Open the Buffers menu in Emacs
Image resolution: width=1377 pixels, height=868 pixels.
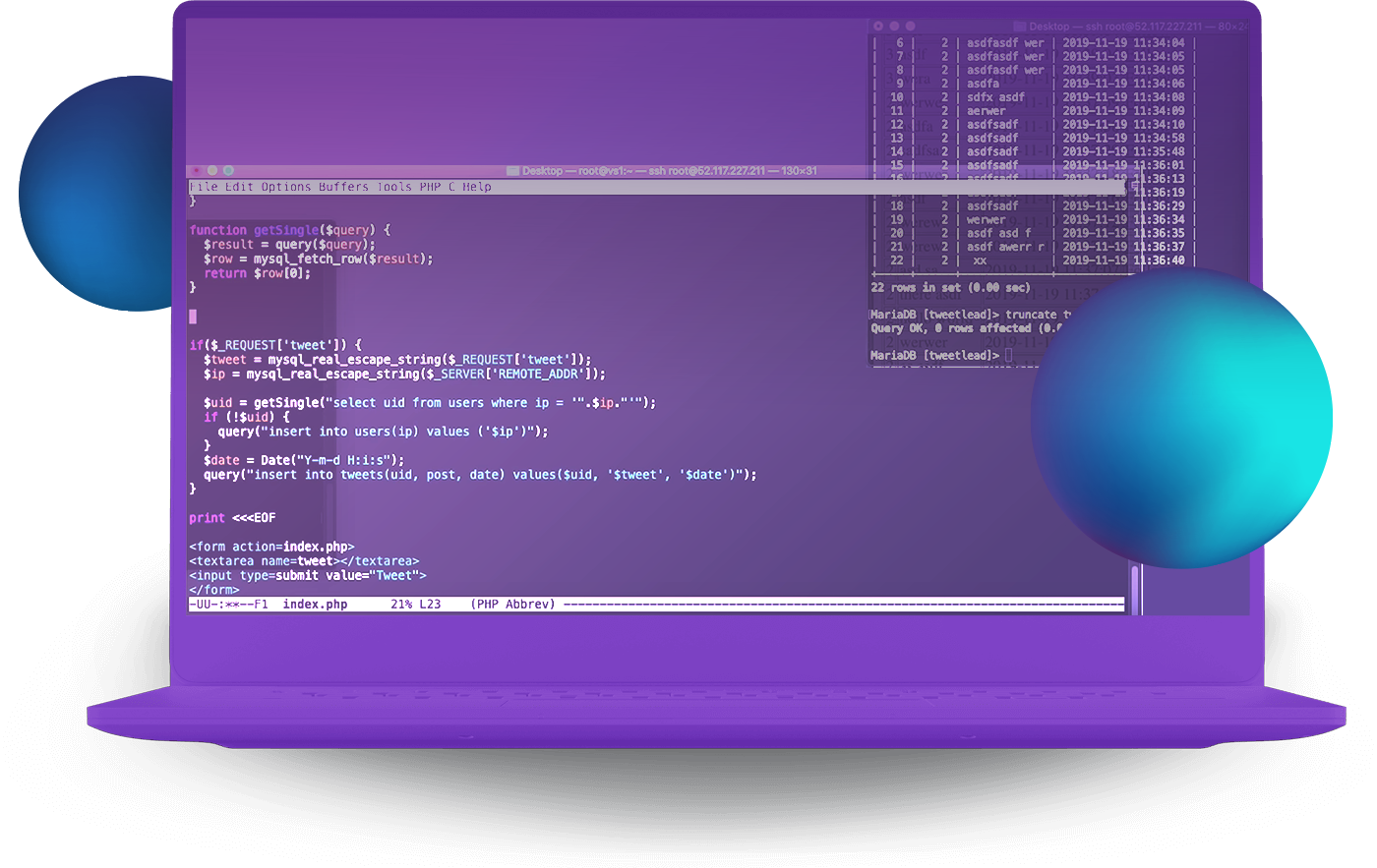tap(343, 187)
